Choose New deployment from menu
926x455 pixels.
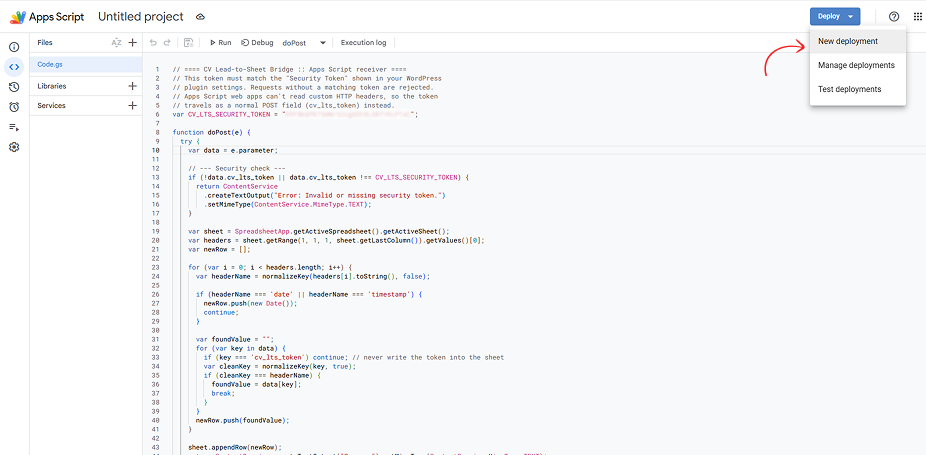coord(857,41)
